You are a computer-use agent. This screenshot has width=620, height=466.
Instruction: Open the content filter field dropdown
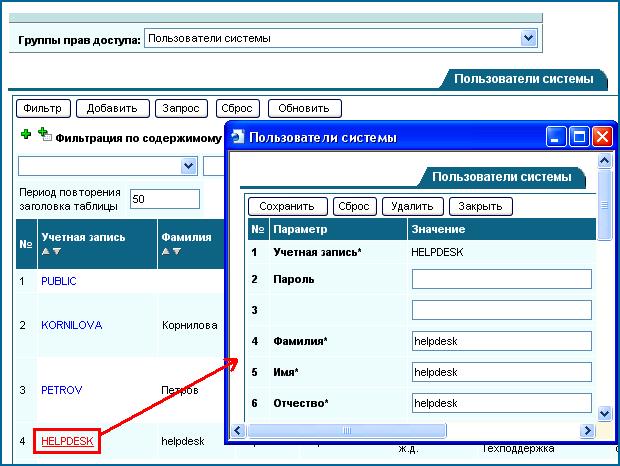point(189,166)
